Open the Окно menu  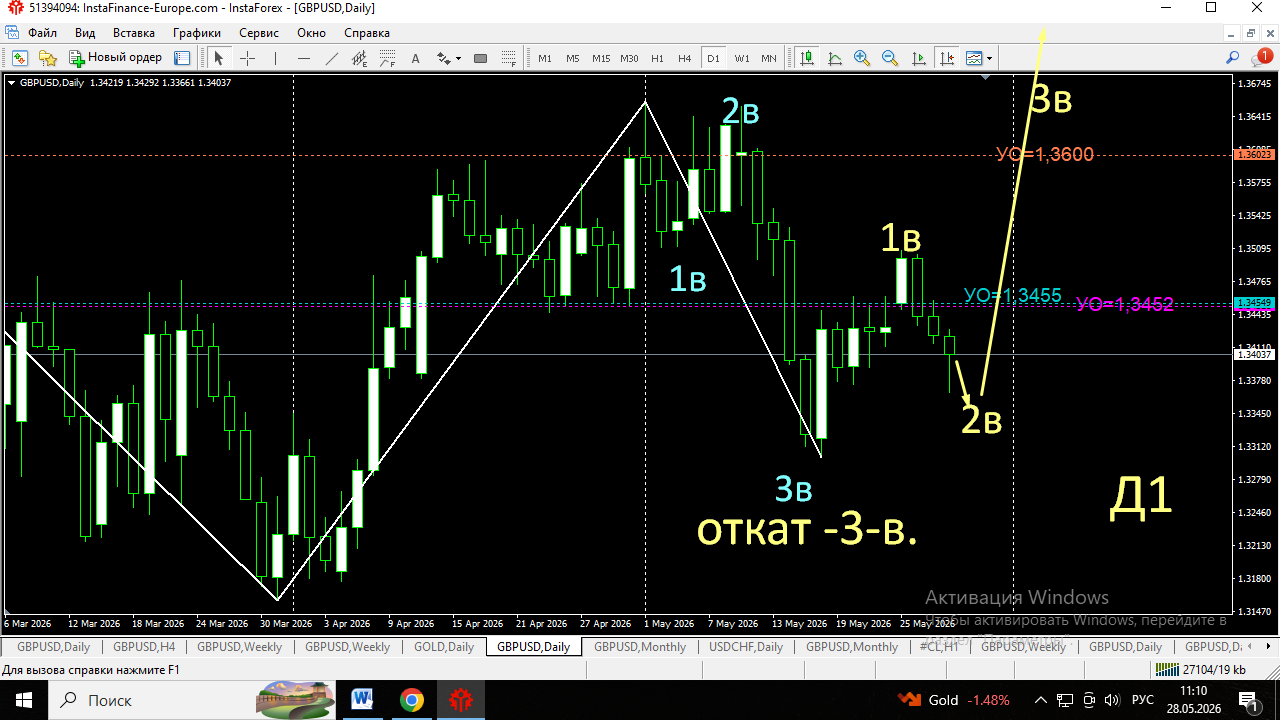[312, 33]
